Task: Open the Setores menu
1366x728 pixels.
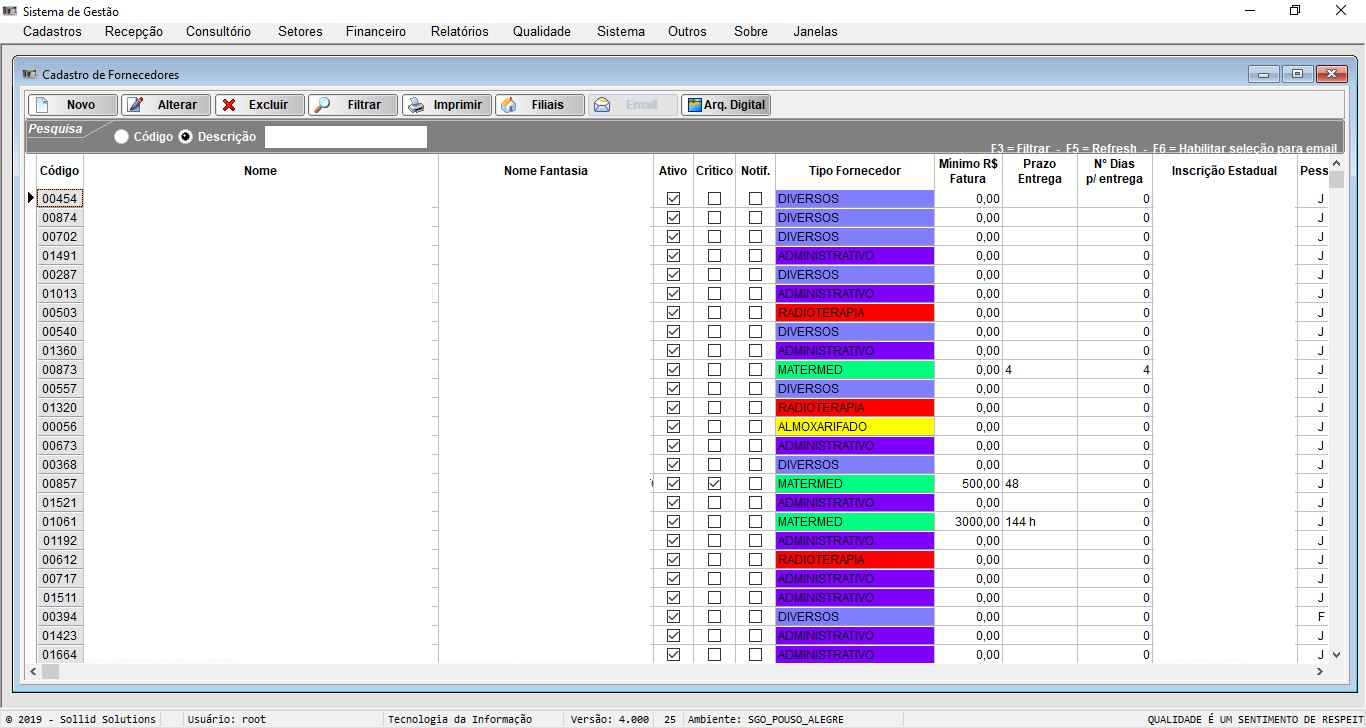Action: click(x=301, y=32)
